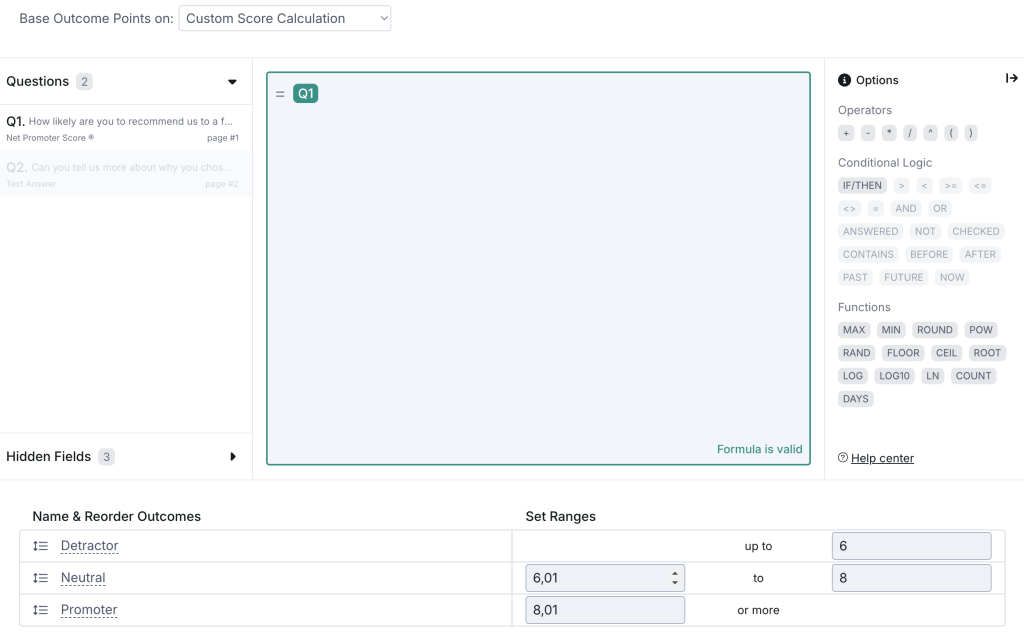1024x633 pixels.
Task: Select question Q2 Text Answer
Action: pyautogui.click(x=125, y=174)
